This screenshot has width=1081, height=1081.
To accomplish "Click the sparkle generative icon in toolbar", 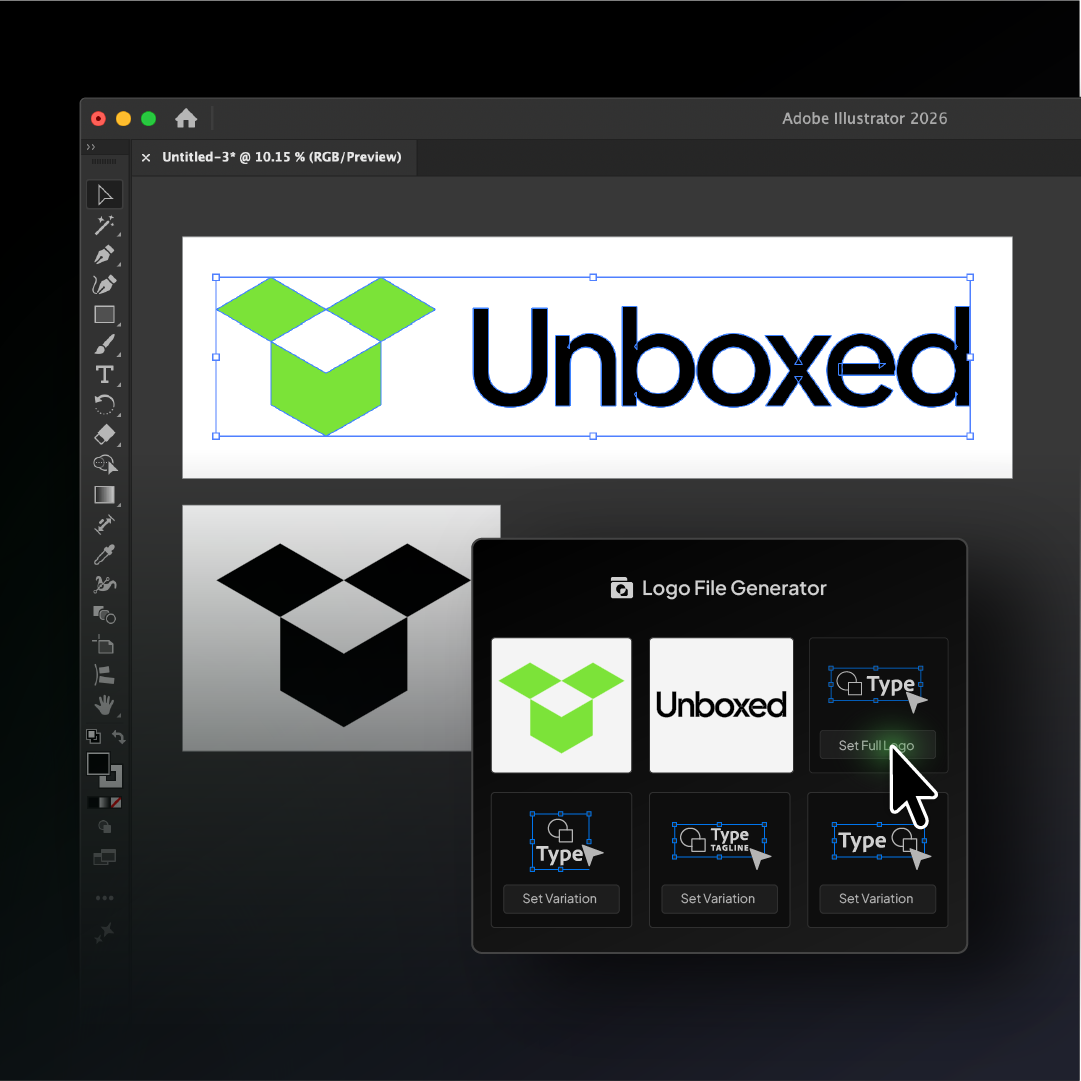I will point(105,932).
